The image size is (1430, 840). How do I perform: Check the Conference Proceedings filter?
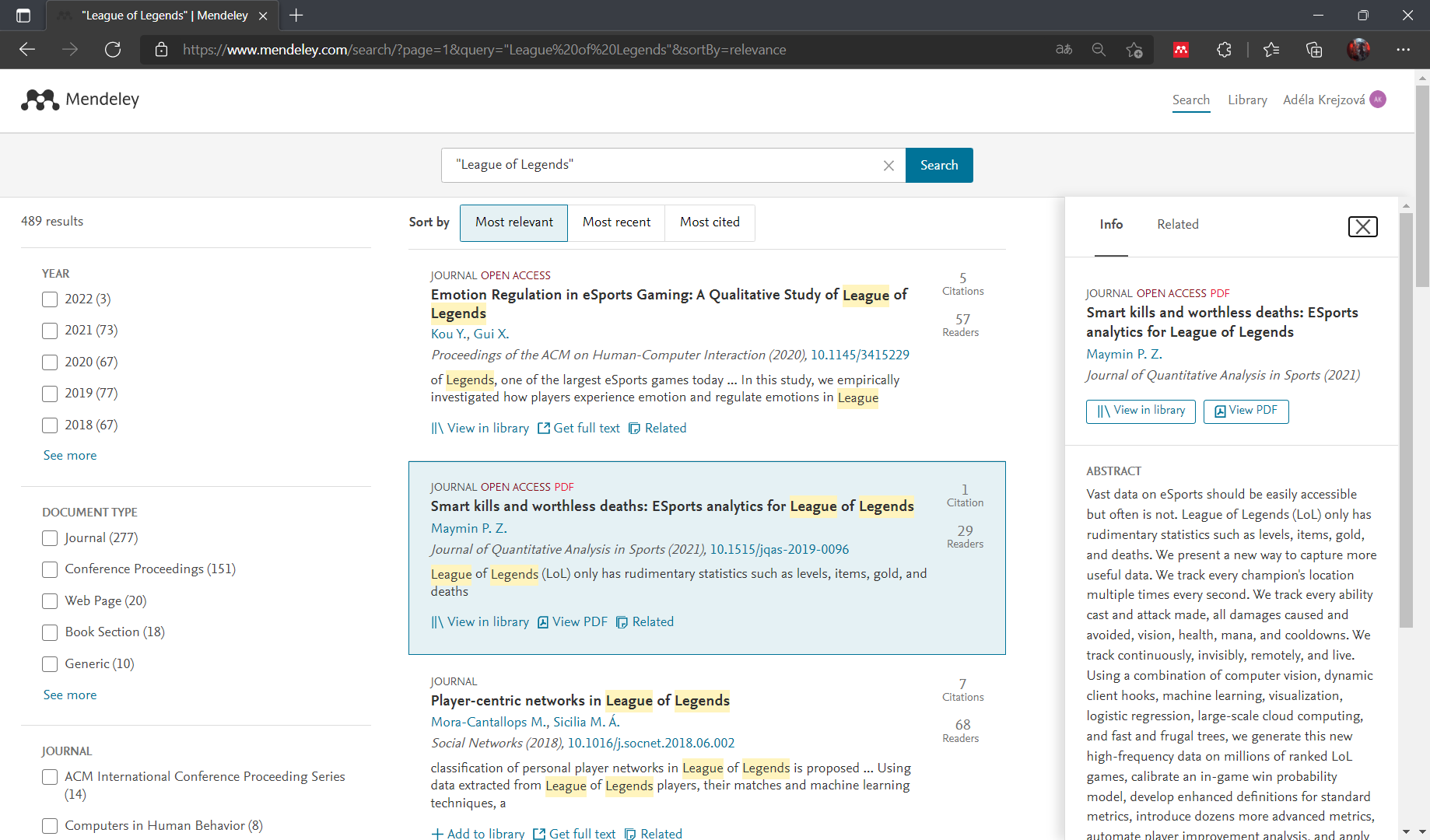(50, 569)
